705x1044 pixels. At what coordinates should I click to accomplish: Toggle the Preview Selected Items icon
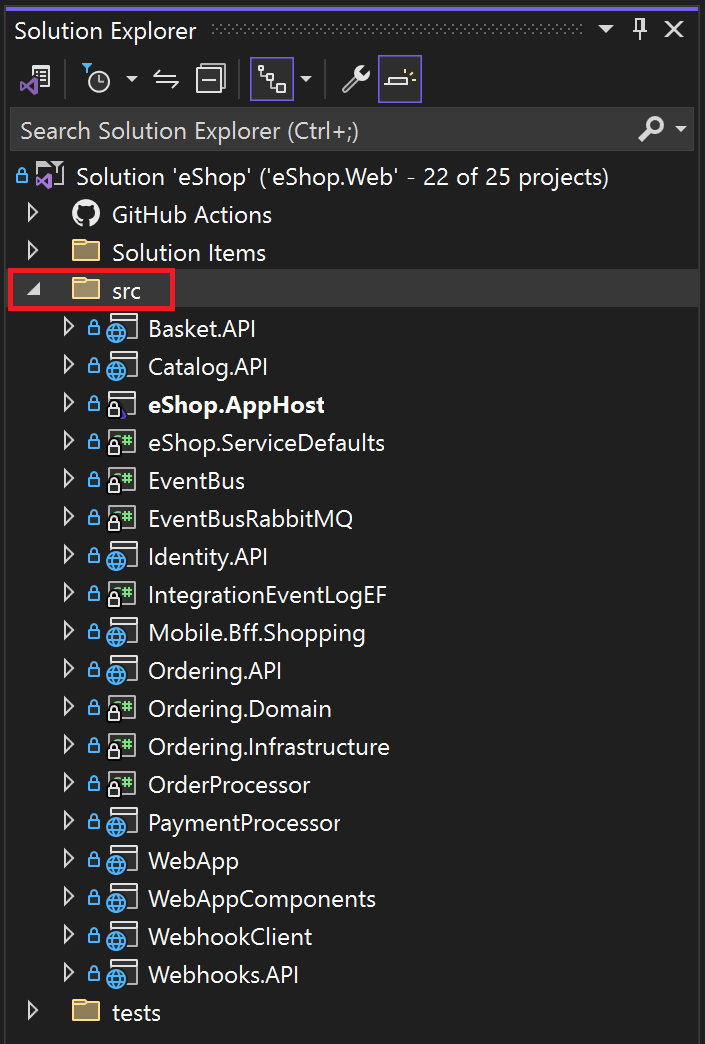pos(399,78)
